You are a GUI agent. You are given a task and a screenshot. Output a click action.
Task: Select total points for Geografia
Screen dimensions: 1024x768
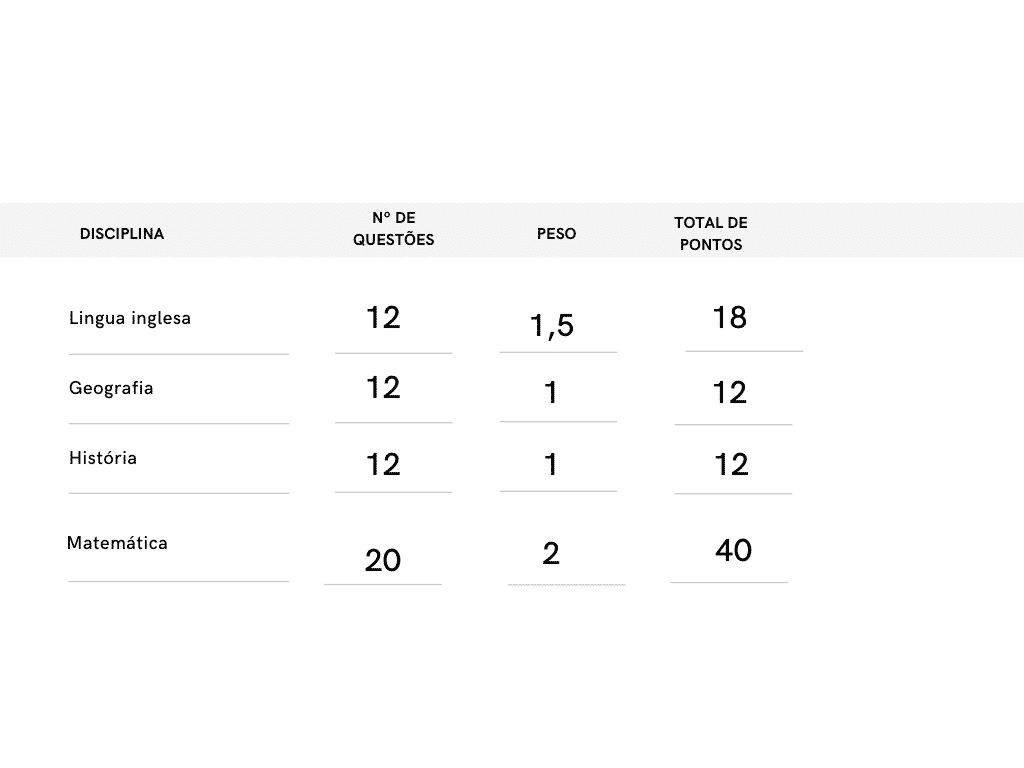pos(730,393)
